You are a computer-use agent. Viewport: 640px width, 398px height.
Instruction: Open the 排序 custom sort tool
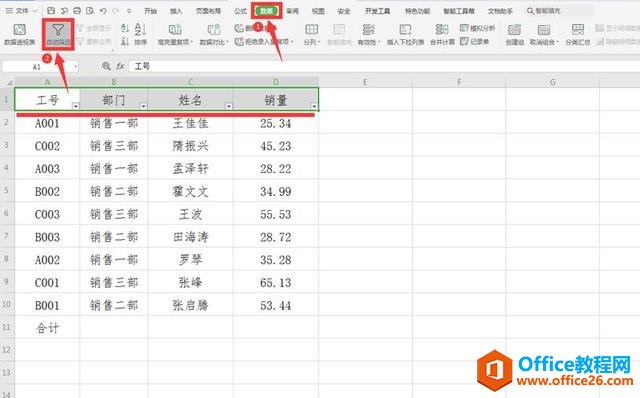pos(140,34)
